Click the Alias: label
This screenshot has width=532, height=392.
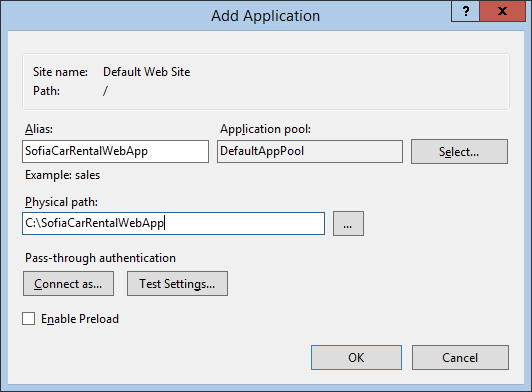tap(39, 129)
